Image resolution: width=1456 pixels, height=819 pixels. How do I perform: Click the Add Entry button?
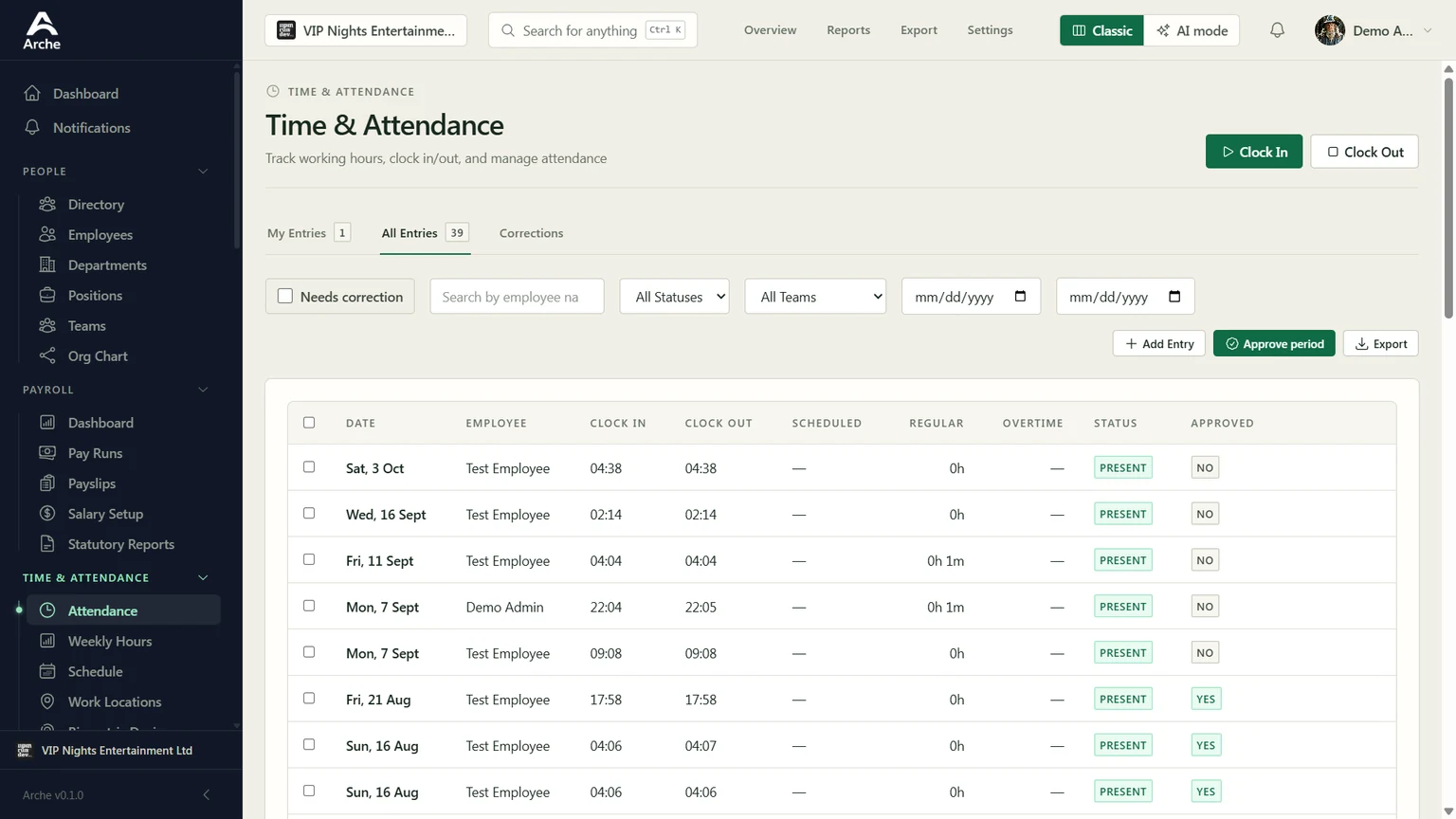click(x=1159, y=343)
